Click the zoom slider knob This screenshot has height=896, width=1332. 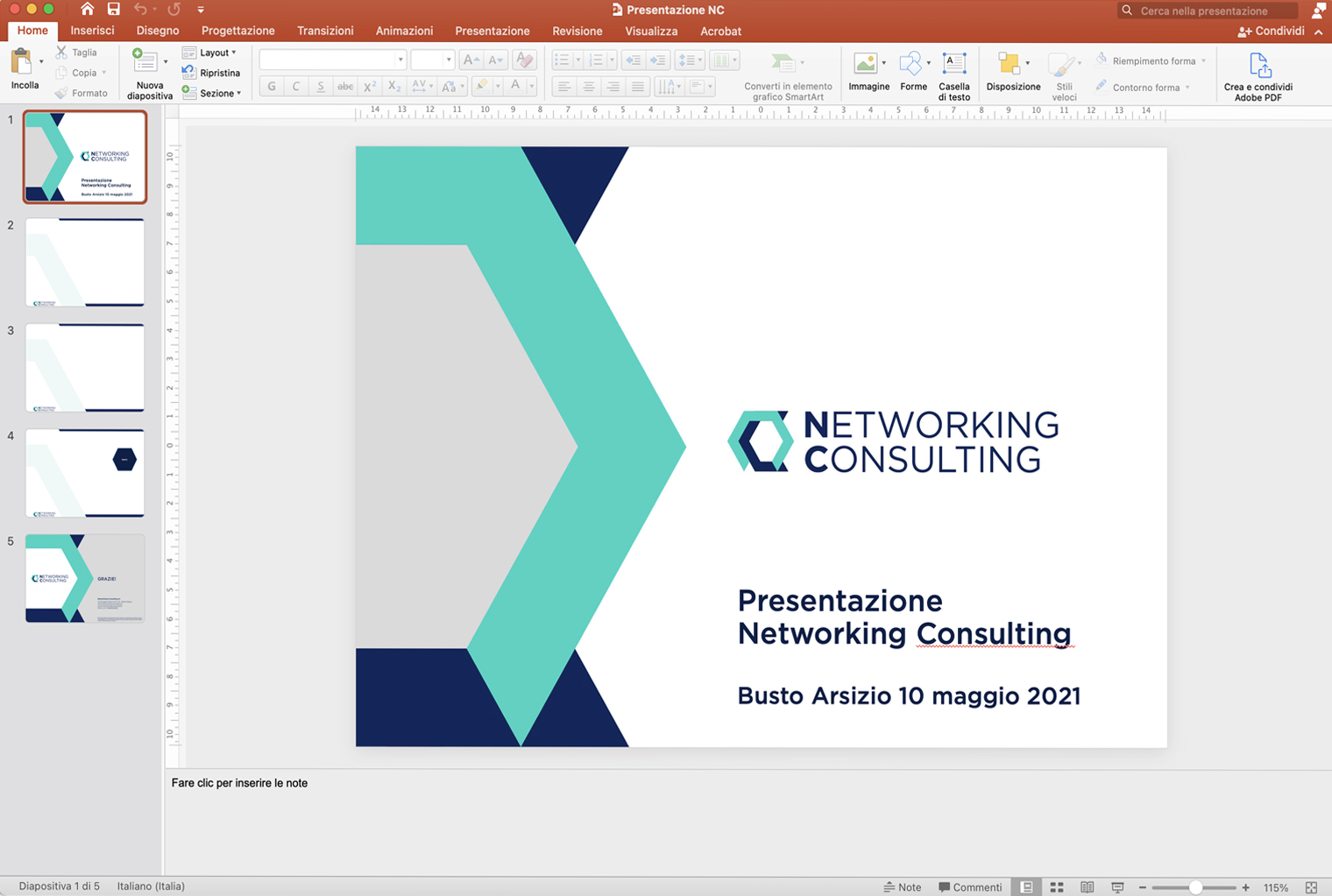[1195, 887]
